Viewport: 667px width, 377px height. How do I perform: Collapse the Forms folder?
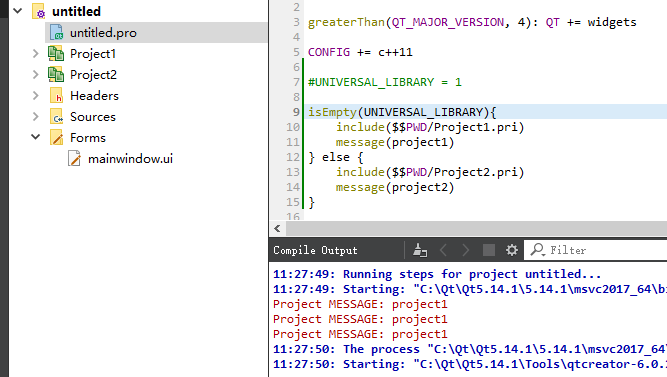click(36, 137)
